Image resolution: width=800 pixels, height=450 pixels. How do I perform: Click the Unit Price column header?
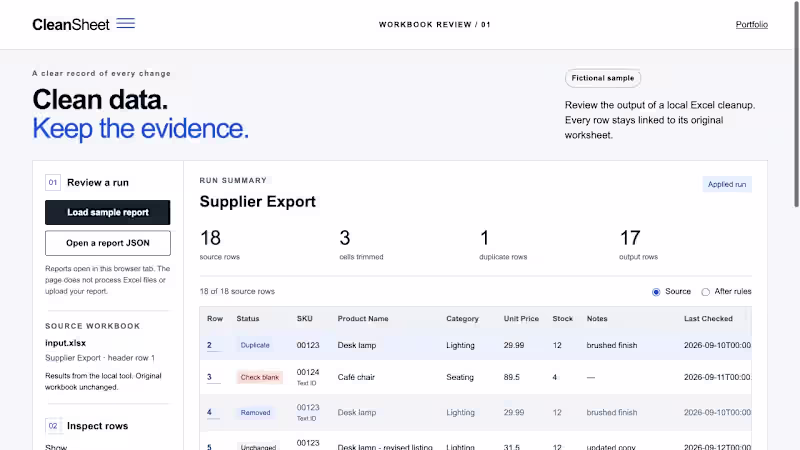(x=521, y=318)
